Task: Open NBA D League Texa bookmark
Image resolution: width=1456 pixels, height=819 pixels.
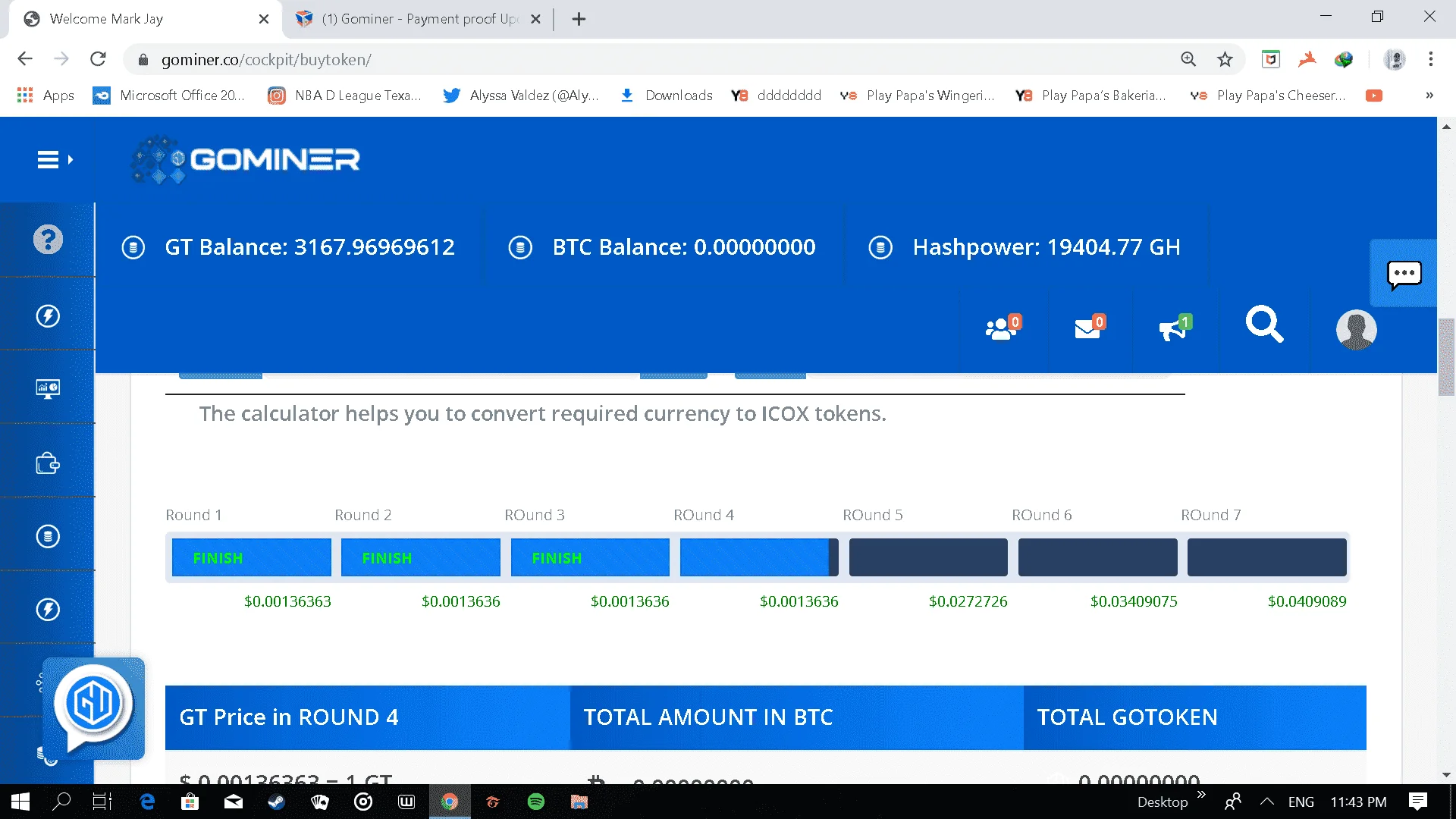Action: pyautogui.click(x=344, y=96)
